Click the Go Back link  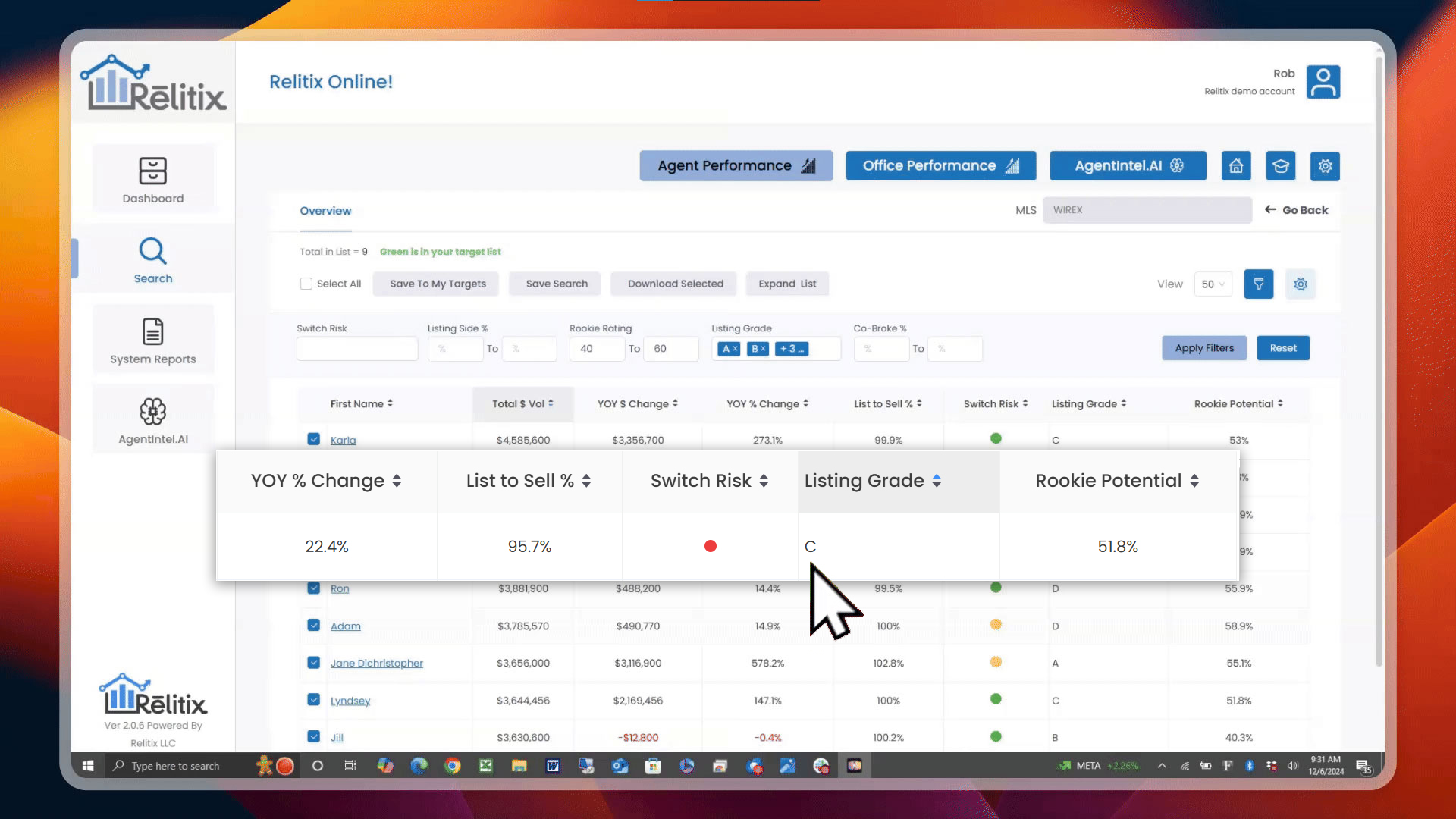(x=1297, y=210)
